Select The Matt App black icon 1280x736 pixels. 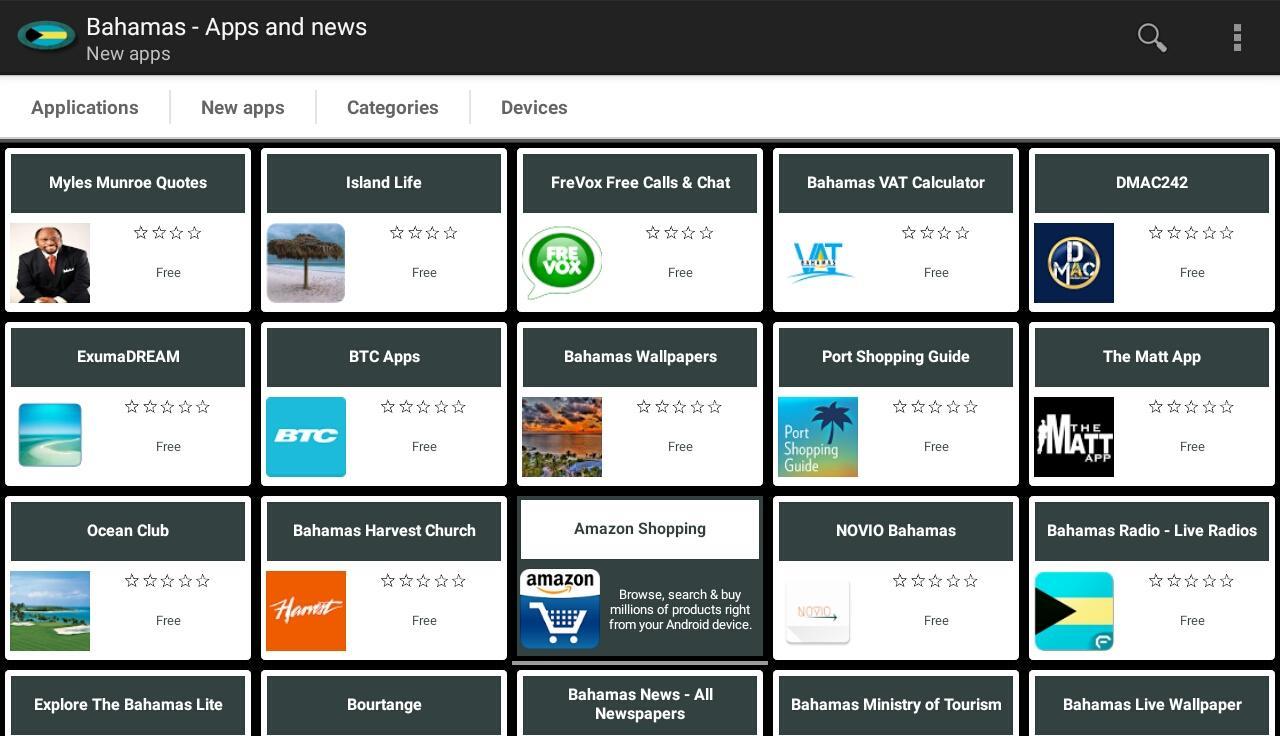(x=1074, y=437)
